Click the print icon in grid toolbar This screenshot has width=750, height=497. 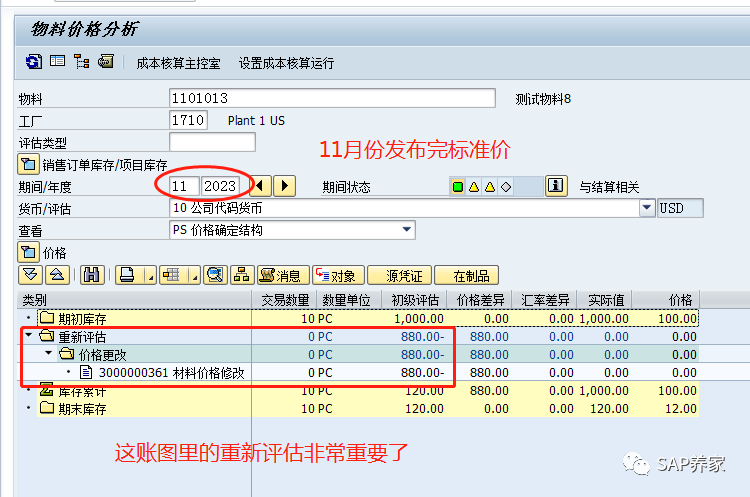(128, 275)
